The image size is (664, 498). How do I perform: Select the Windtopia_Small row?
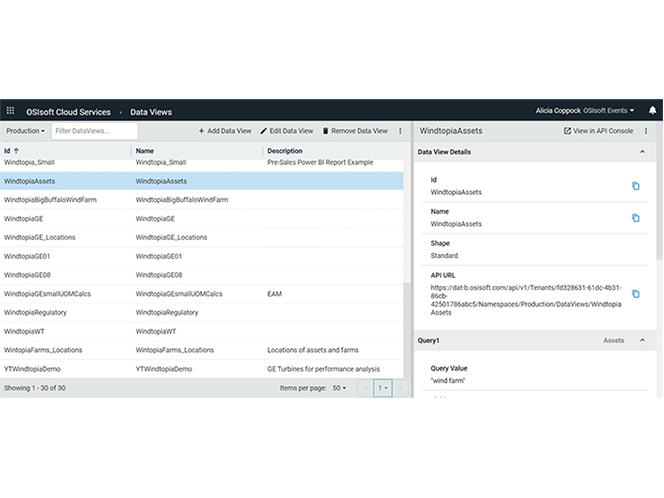coord(202,164)
